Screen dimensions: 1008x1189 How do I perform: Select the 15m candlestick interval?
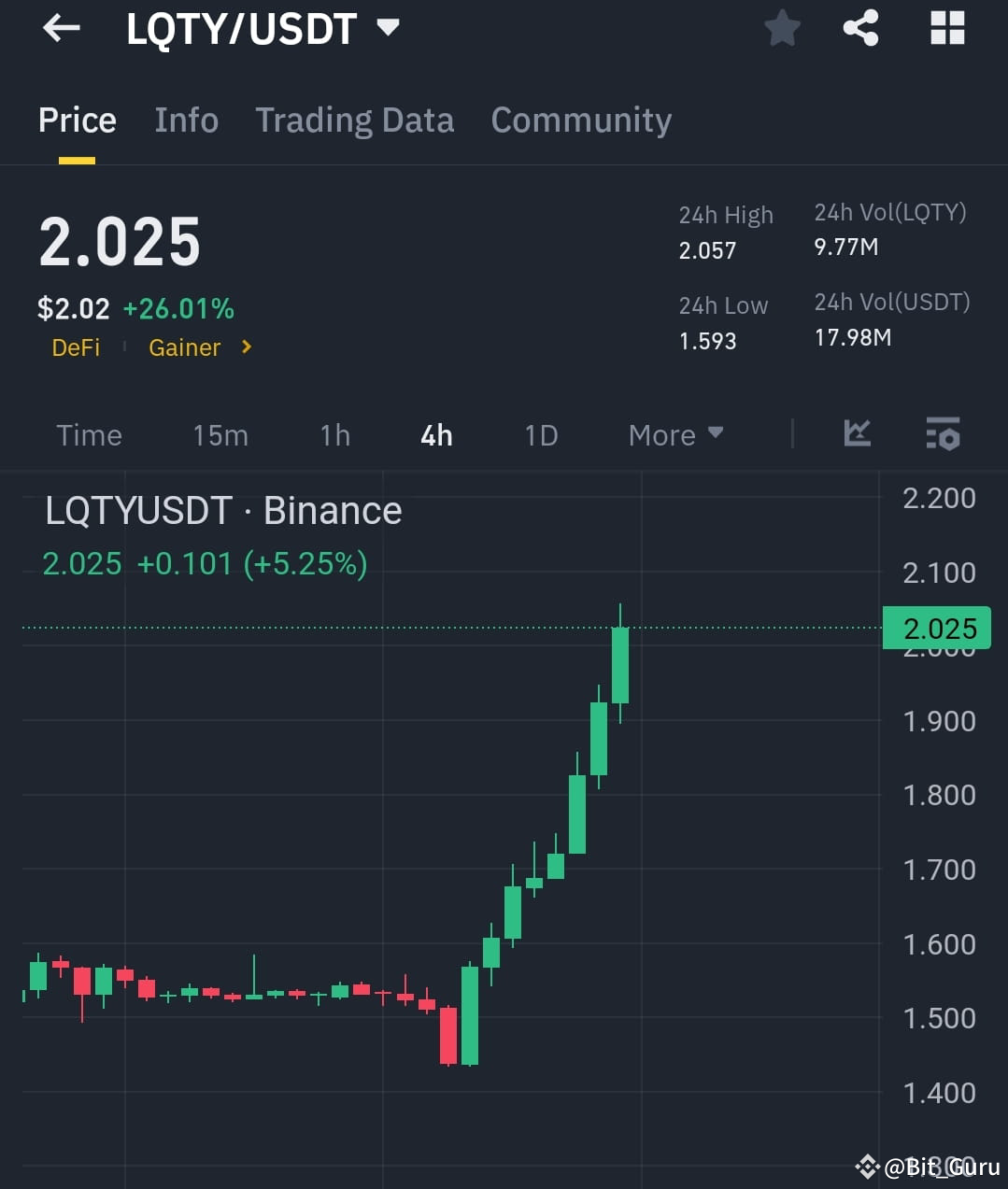(220, 434)
